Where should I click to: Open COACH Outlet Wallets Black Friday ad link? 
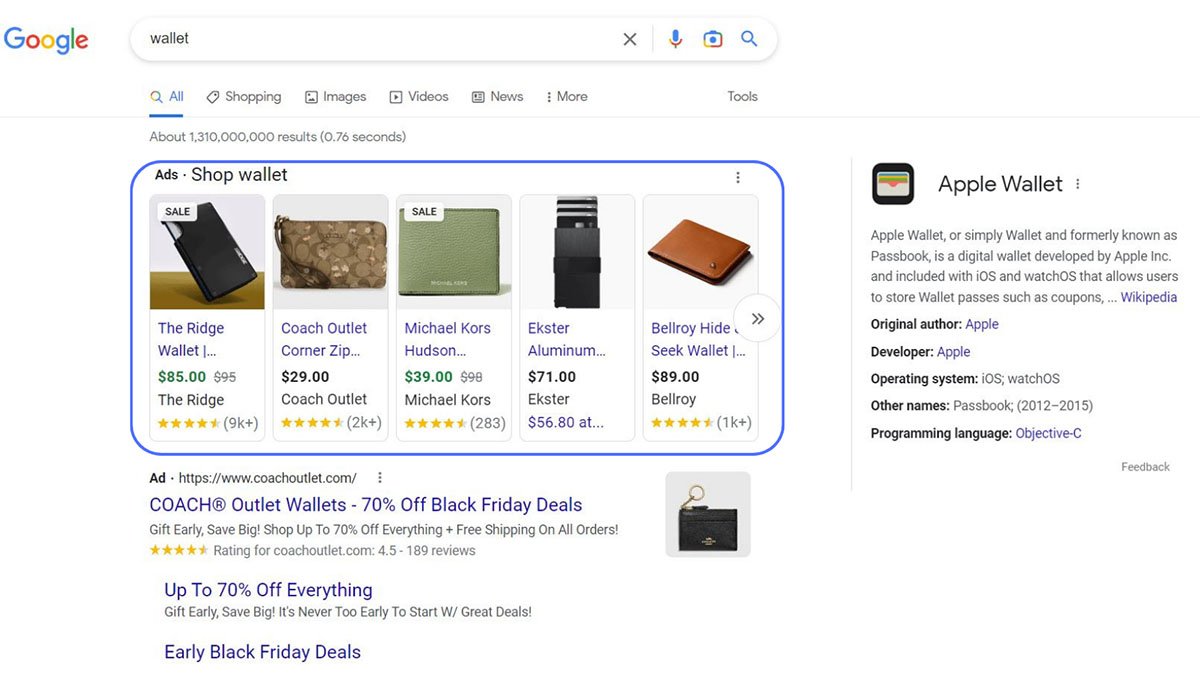tap(365, 505)
